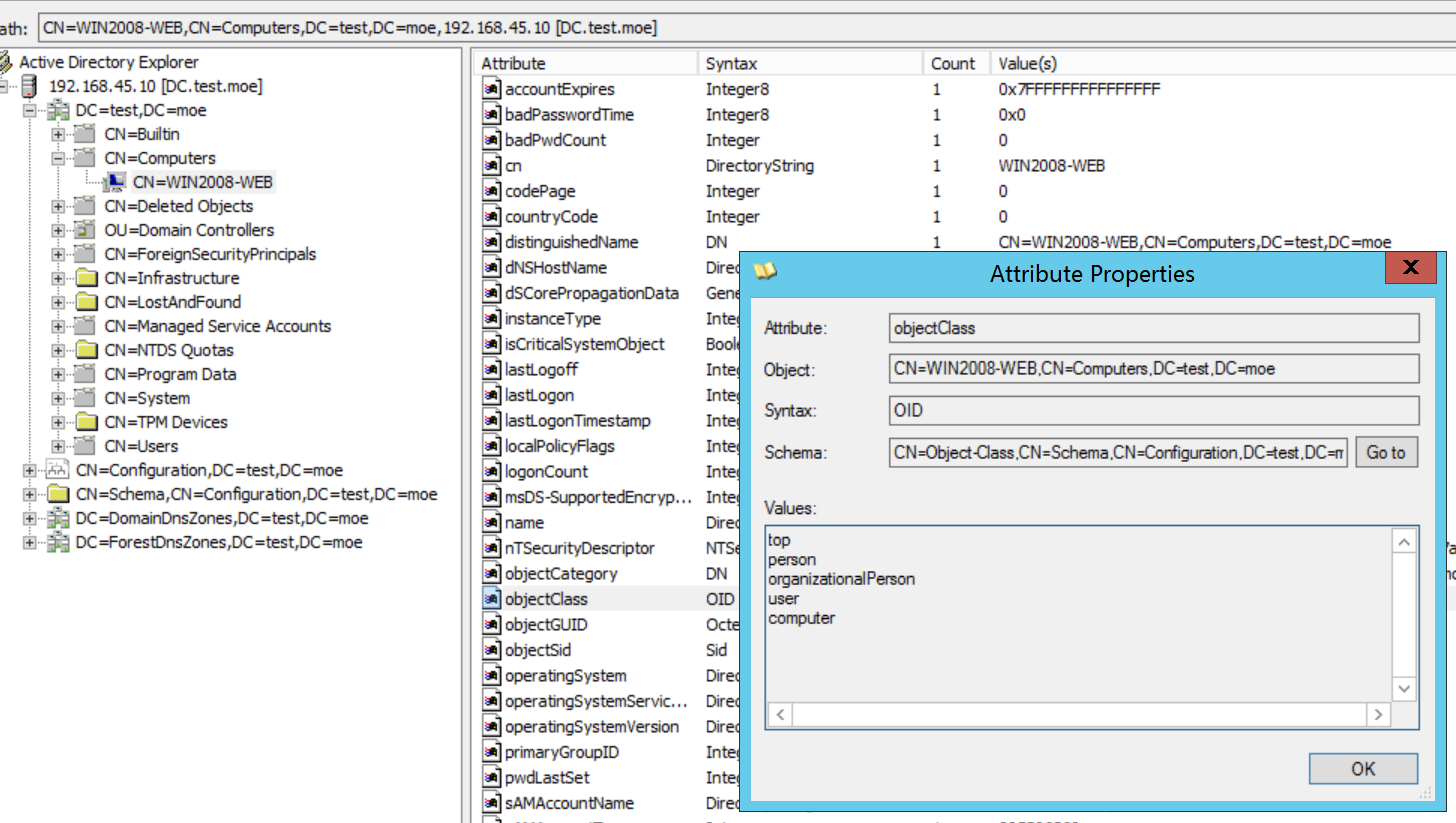Click the WIN2008-WEB computer icon in tree

[117, 182]
